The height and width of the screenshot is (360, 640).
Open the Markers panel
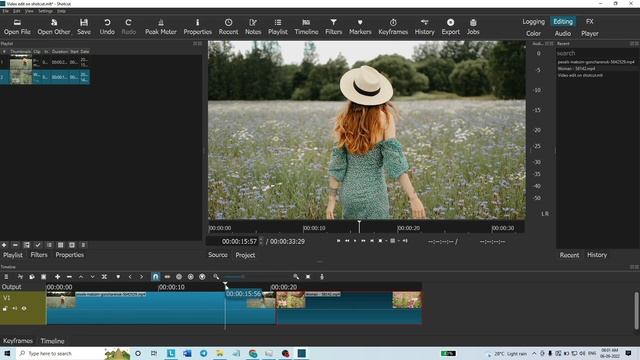[x=360, y=27]
